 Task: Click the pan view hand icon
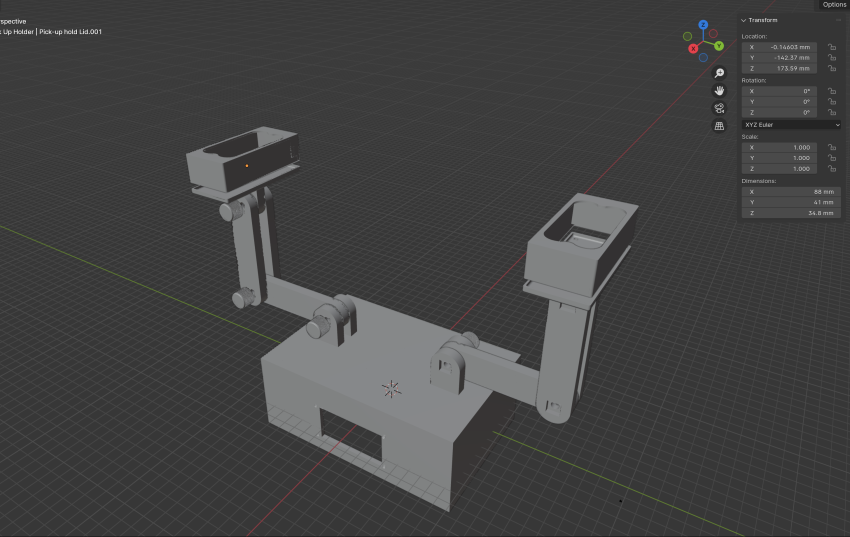[x=718, y=91]
